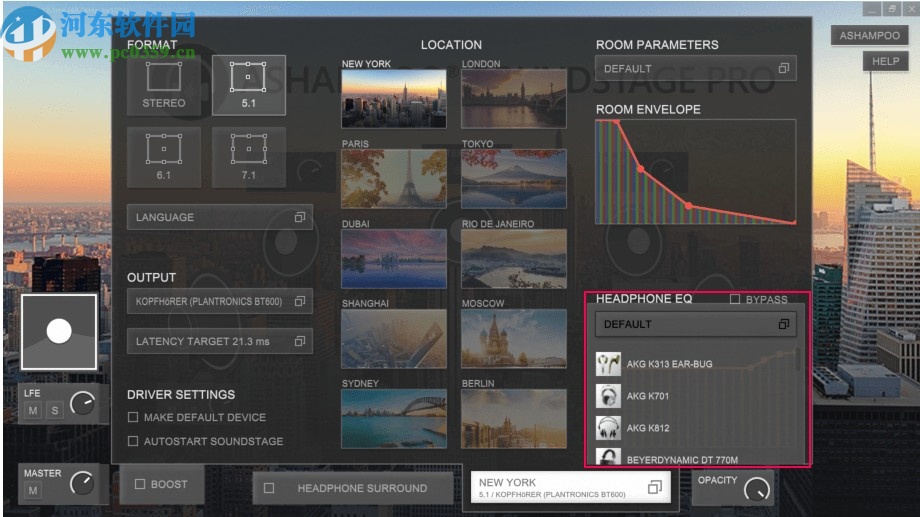
Task: Select the Paris location thumbnail
Action: click(394, 179)
